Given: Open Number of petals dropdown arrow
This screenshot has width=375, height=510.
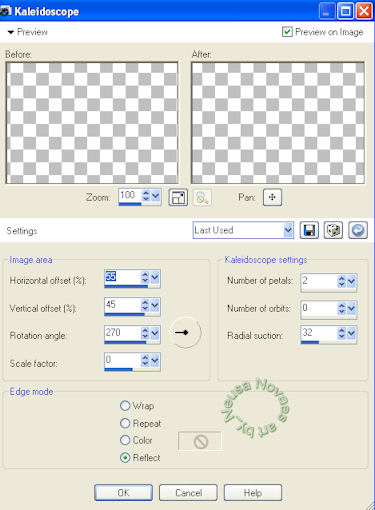Looking at the screenshot, I should click(352, 281).
